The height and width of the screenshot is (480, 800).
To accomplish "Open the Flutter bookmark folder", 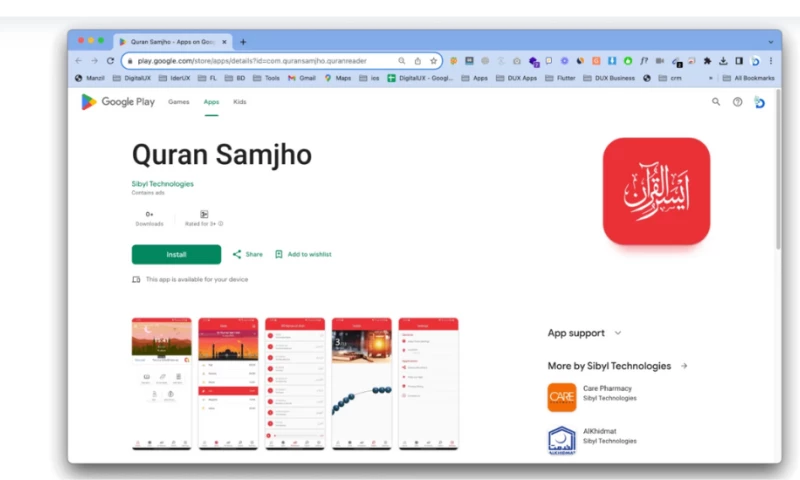I will pos(560,78).
